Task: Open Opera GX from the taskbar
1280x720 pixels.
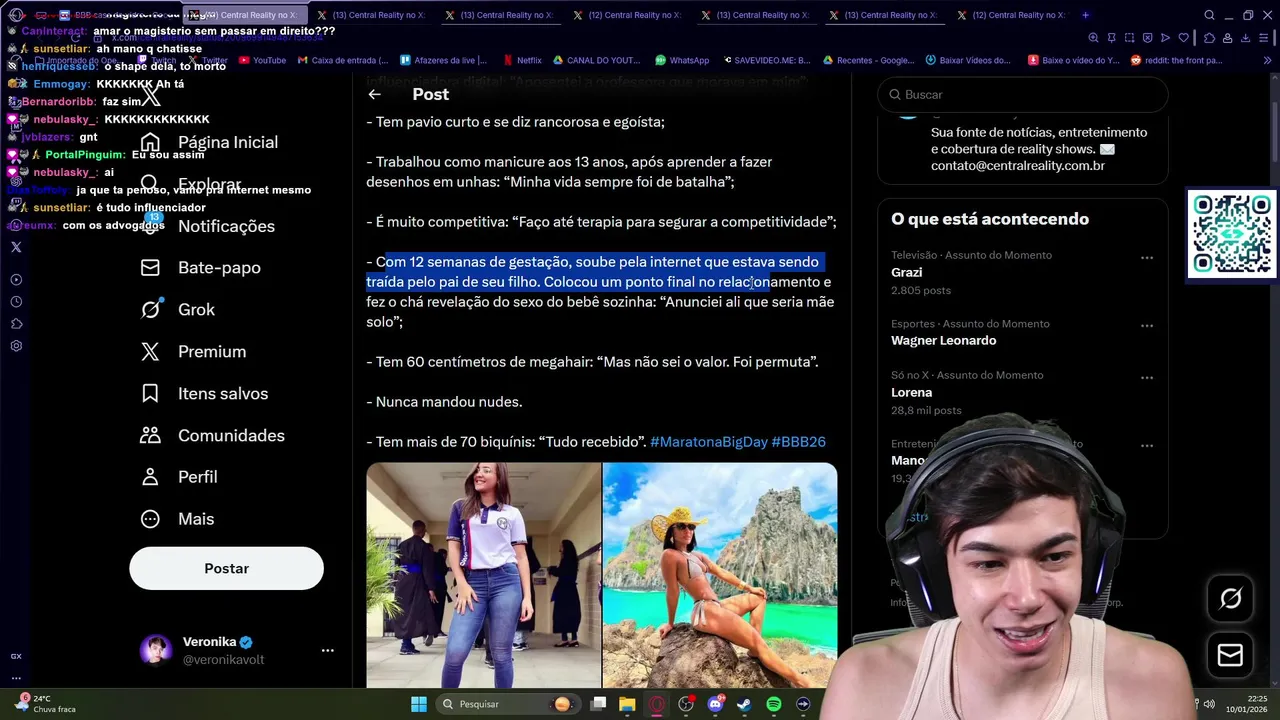Action: click(x=656, y=704)
